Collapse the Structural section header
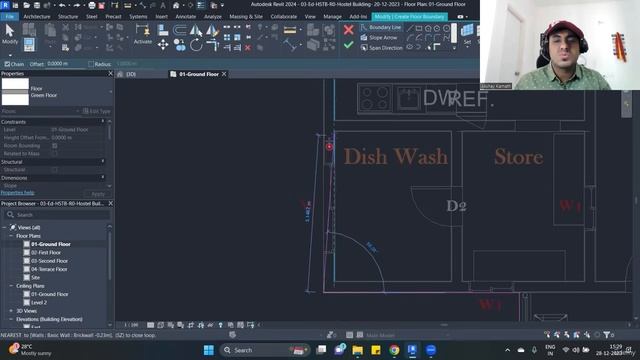Screen dimensions: 640x360 (102, 162)
